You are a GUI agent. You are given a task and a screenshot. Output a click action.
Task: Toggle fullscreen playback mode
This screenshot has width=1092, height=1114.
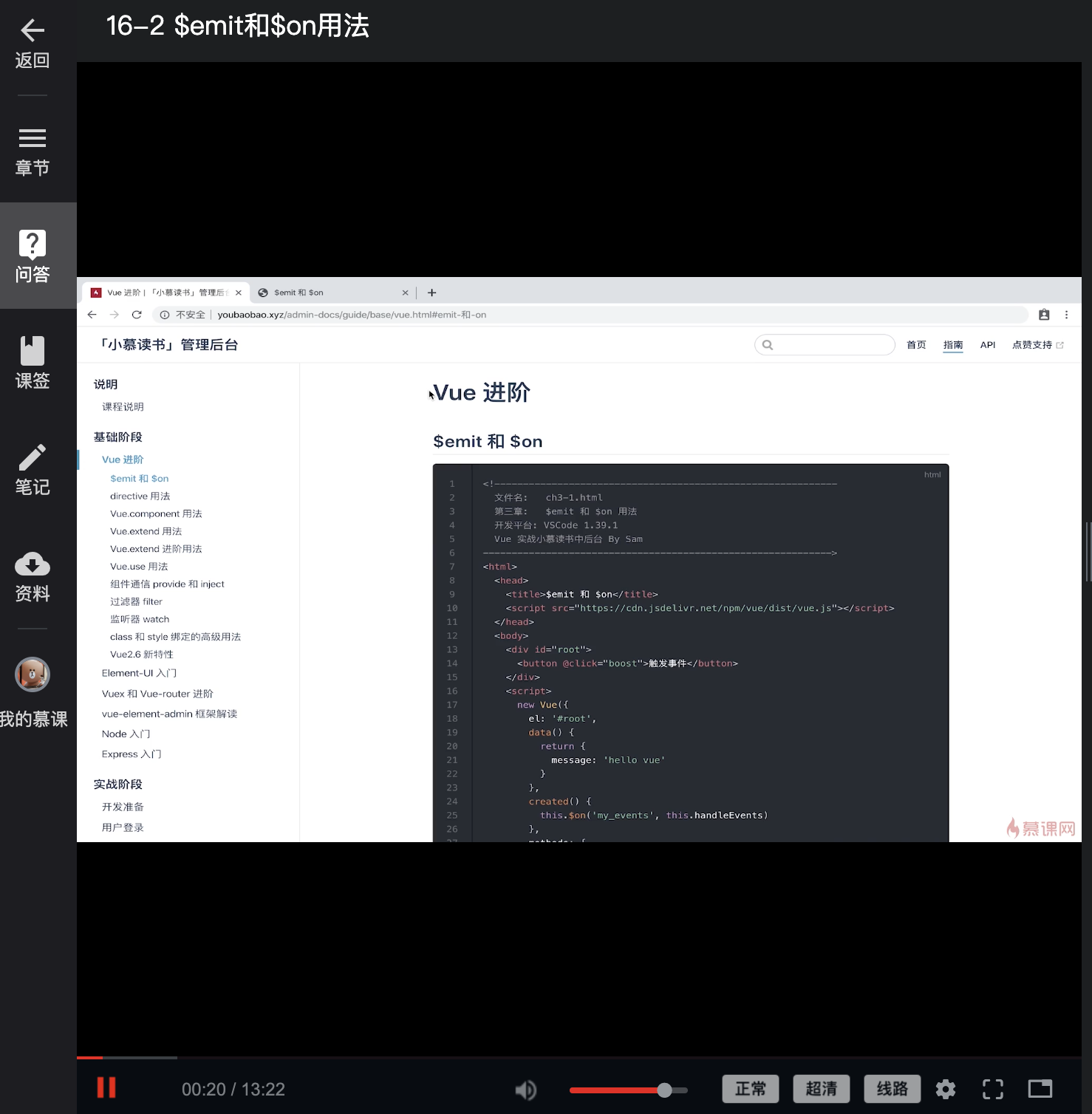tap(993, 1088)
